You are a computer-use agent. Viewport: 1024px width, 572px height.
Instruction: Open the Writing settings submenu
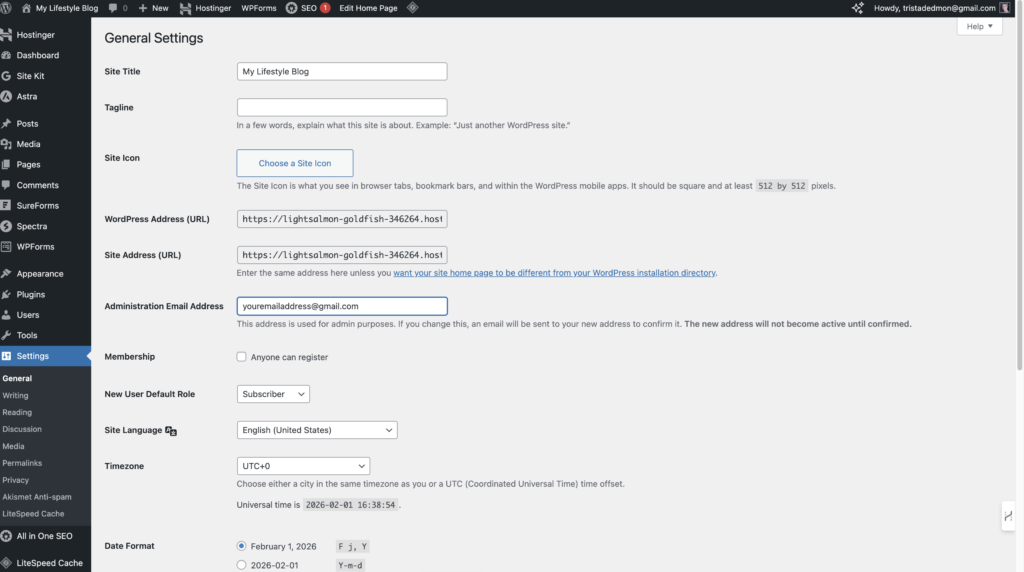click(x=15, y=395)
